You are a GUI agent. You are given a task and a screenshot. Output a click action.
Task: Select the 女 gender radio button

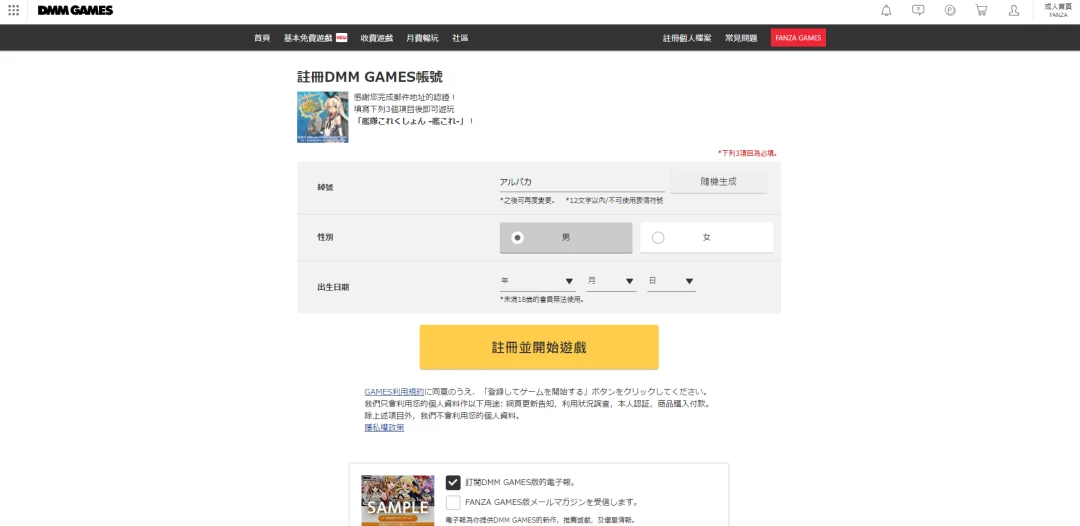pyautogui.click(x=706, y=238)
